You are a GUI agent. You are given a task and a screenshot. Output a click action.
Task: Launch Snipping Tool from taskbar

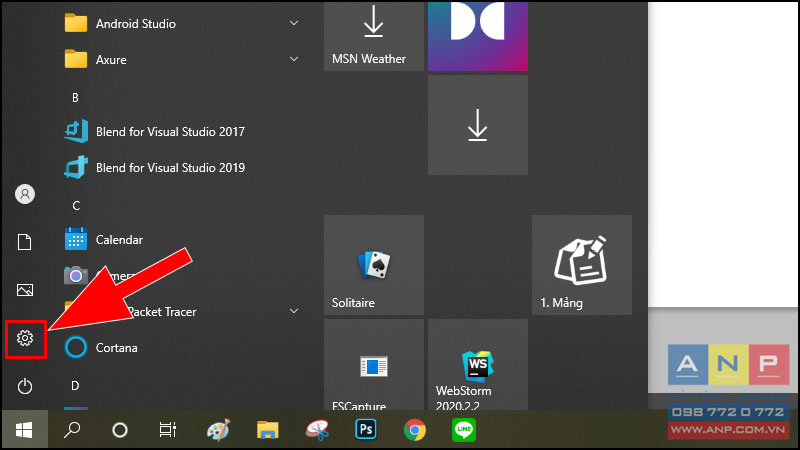[x=317, y=430]
